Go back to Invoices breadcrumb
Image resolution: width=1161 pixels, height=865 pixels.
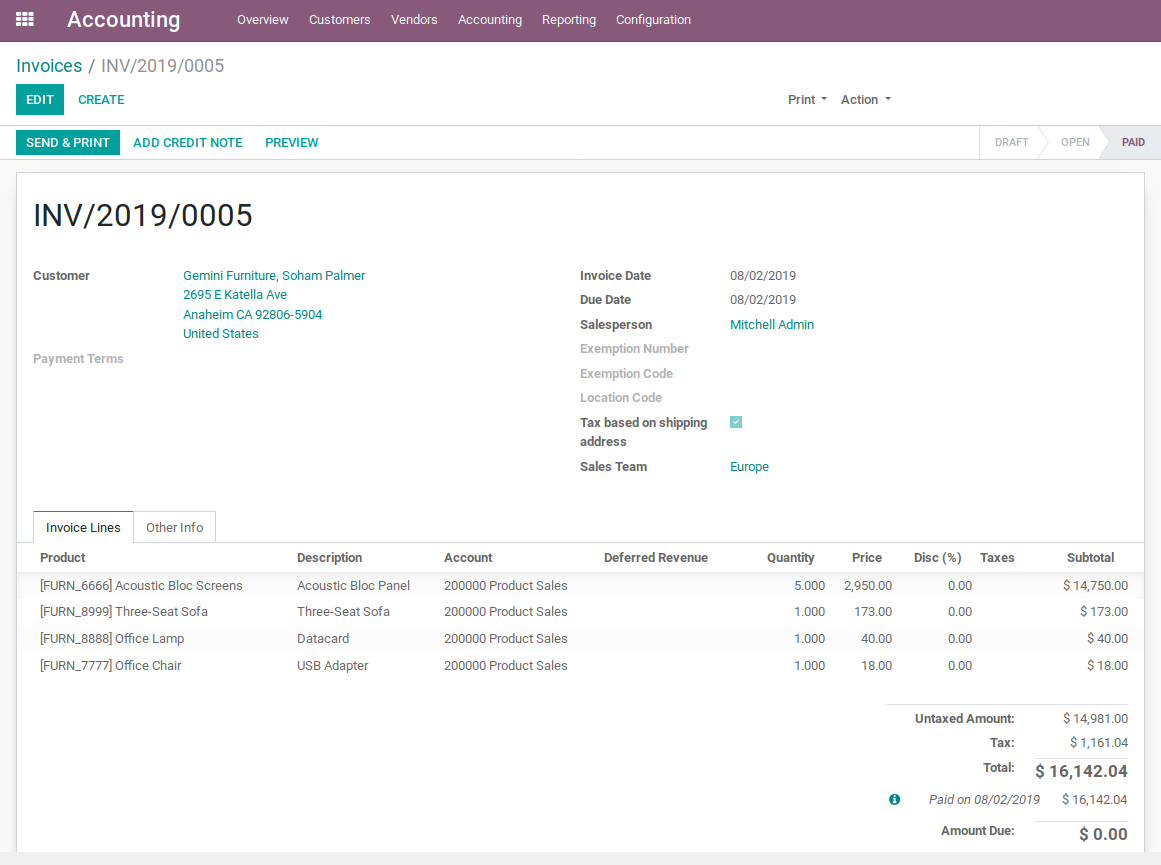pos(49,66)
